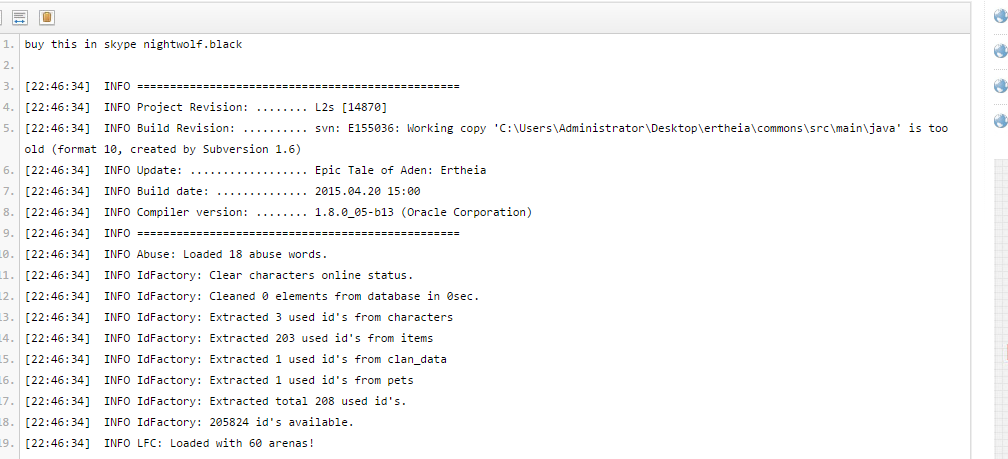The width and height of the screenshot is (1008, 459).
Task: Click the bottom globe icon on the right
Action: click(x=1000, y=121)
